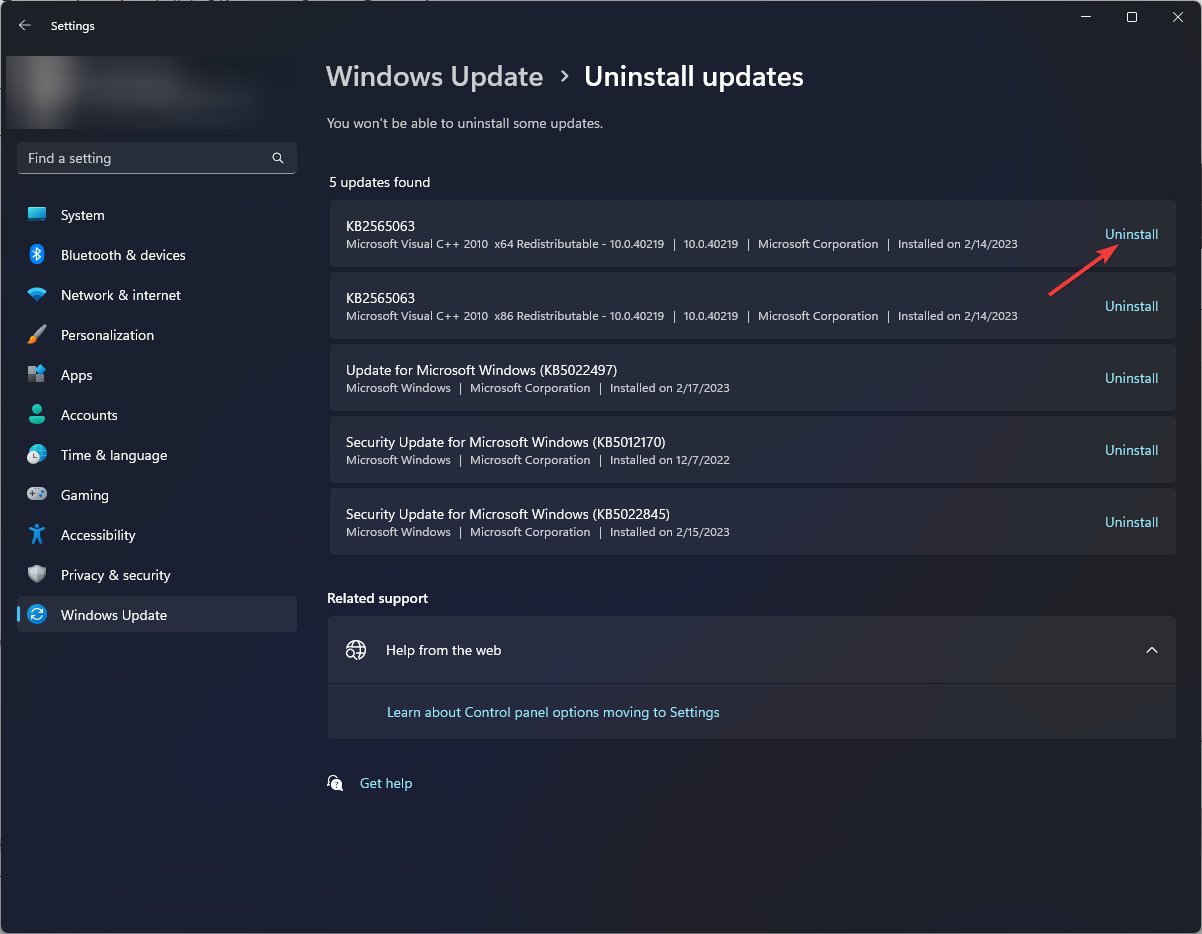Click the Related support heading

377,598
